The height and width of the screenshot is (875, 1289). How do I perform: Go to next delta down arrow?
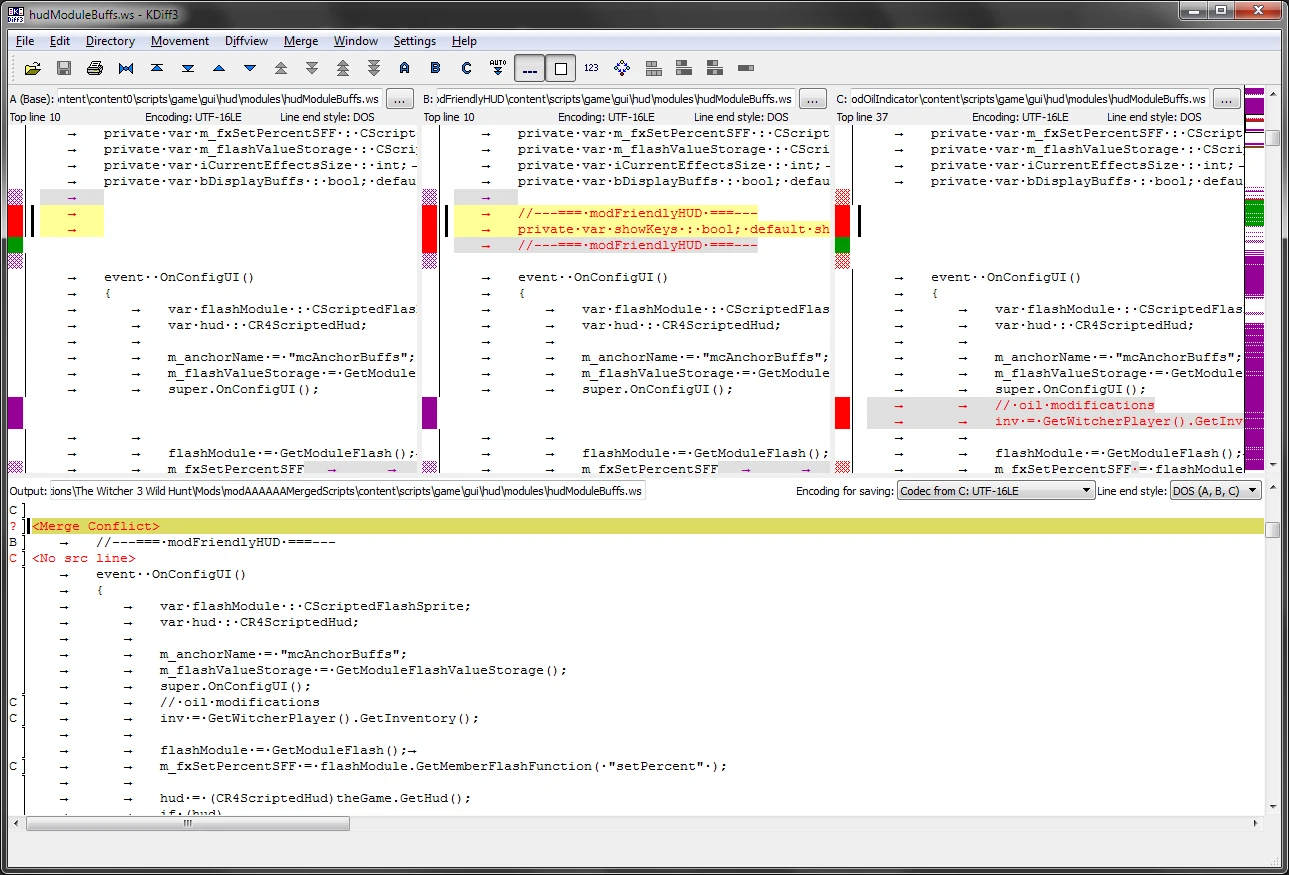coord(250,69)
